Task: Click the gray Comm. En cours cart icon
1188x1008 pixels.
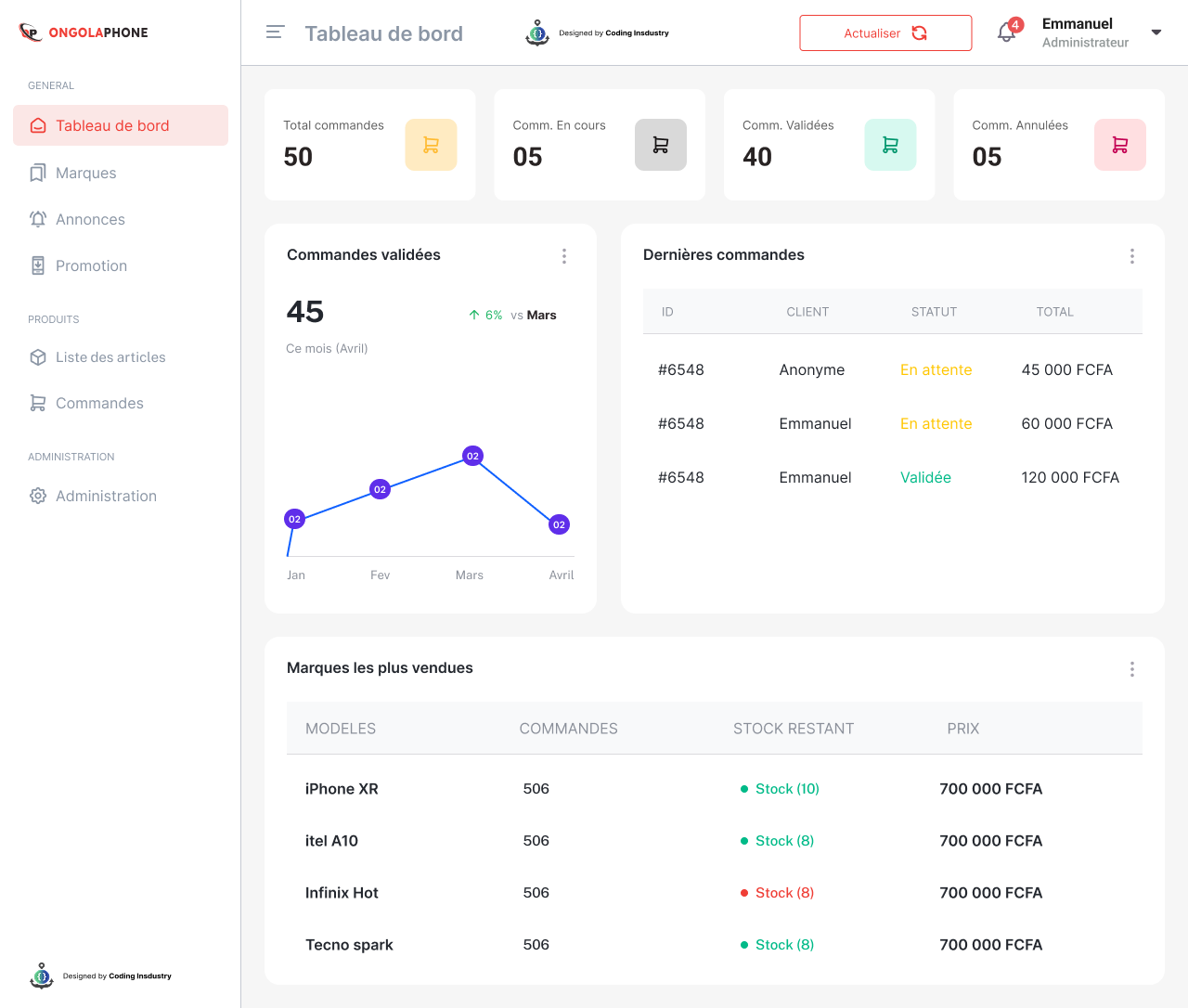Action: point(660,145)
